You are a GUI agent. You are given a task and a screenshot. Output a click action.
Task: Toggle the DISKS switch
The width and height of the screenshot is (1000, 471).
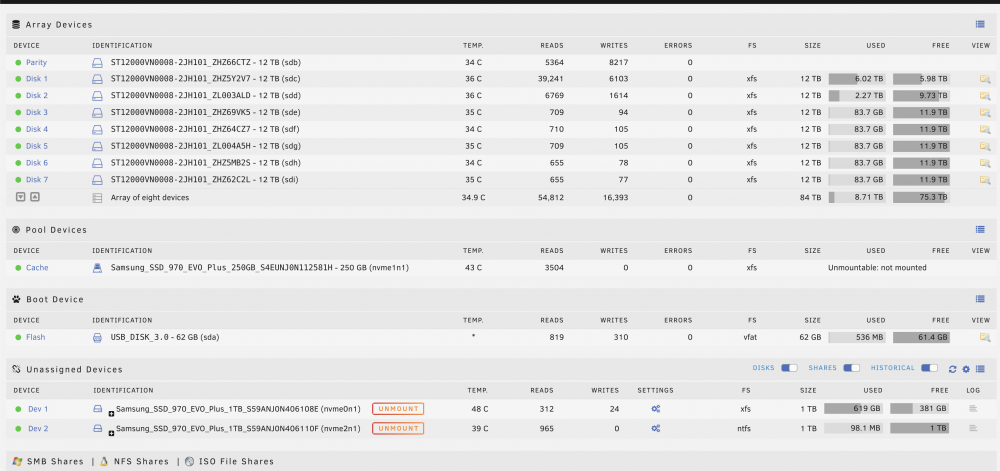pos(790,368)
